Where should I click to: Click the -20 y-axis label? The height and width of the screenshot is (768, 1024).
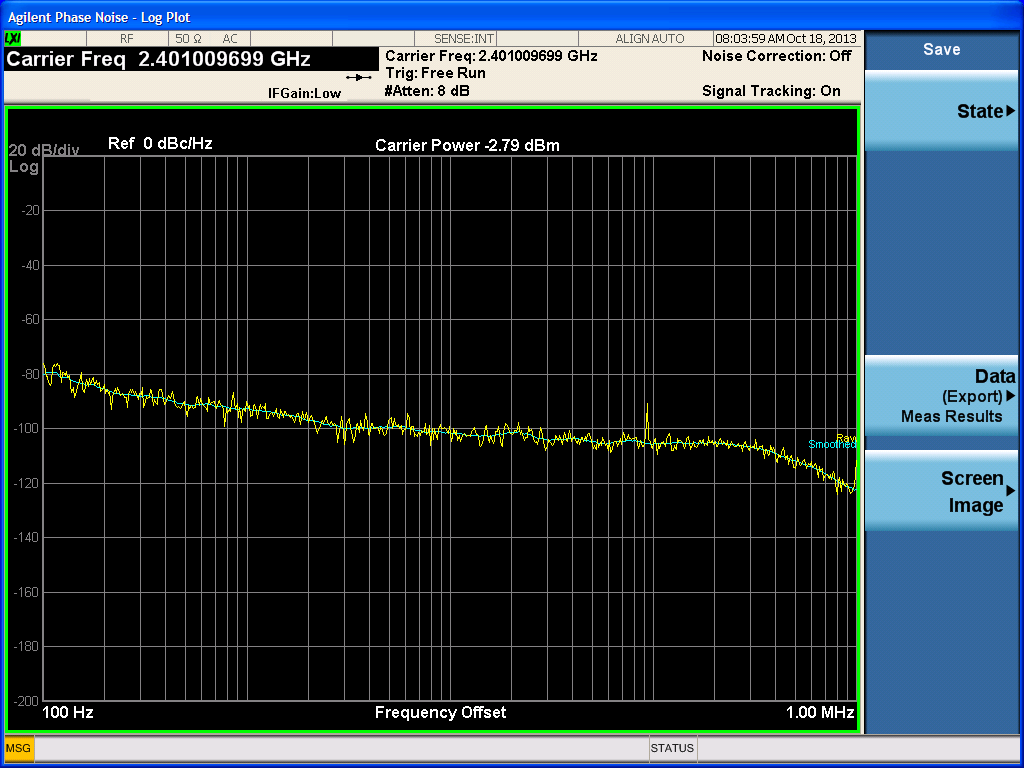point(29,210)
